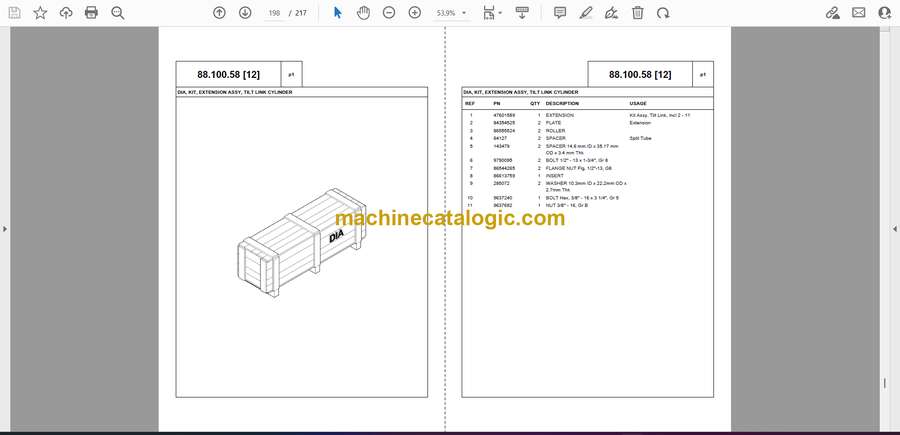Click the INSERT description in row 8

pyautogui.click(x=554, y=176)
